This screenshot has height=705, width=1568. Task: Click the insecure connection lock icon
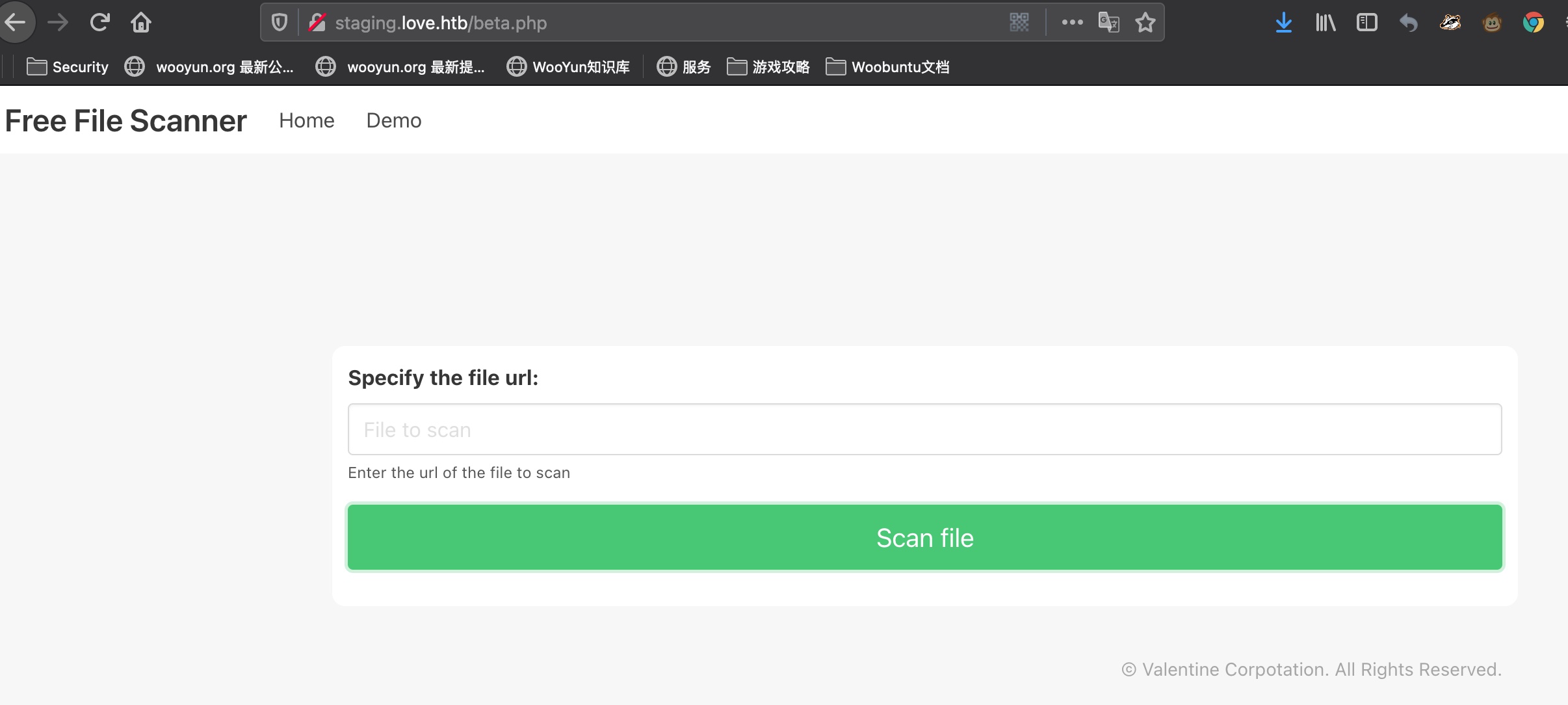(x=317, y=23)
